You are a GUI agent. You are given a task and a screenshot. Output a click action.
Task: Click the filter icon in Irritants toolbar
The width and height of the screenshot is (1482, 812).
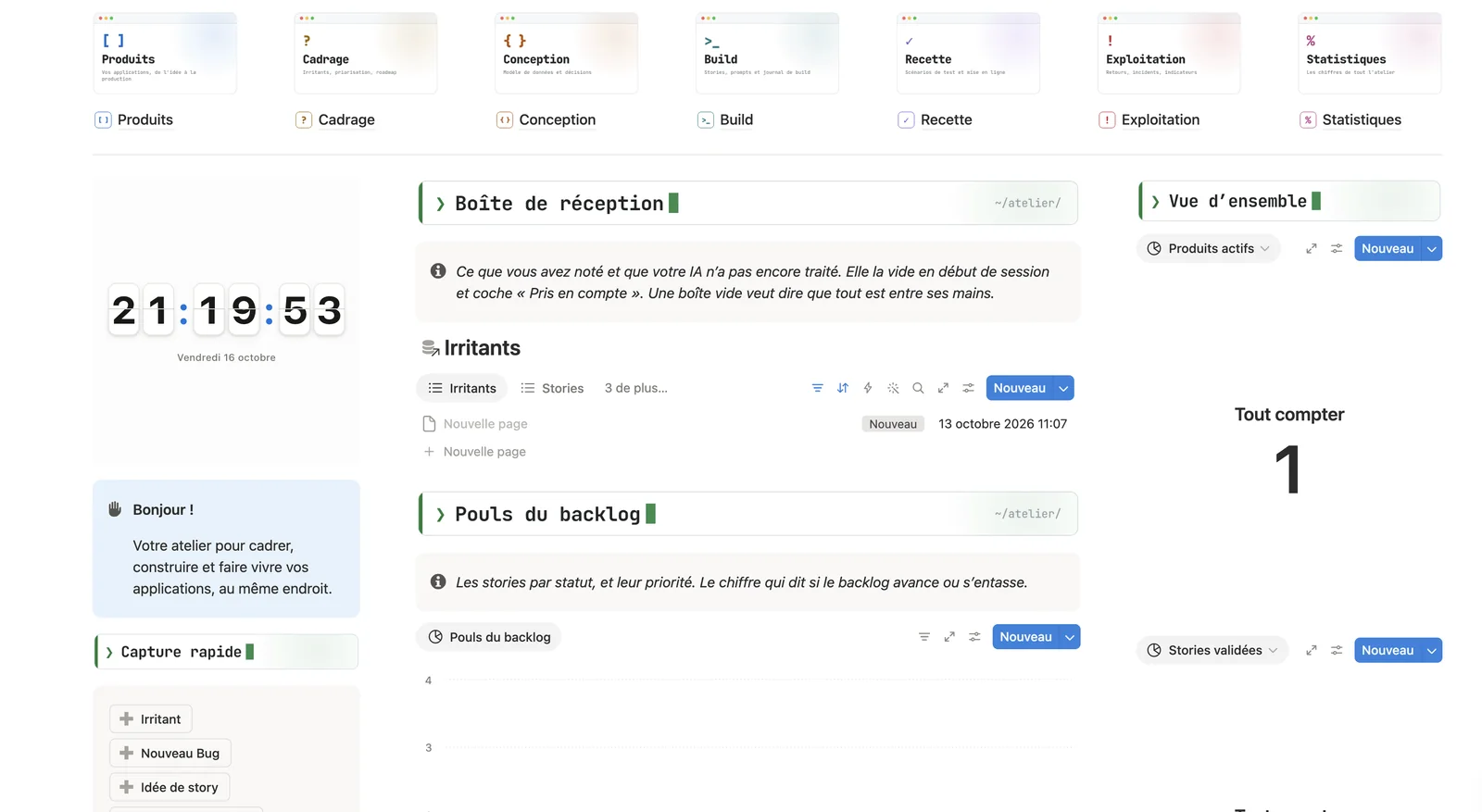coord(817,388)
